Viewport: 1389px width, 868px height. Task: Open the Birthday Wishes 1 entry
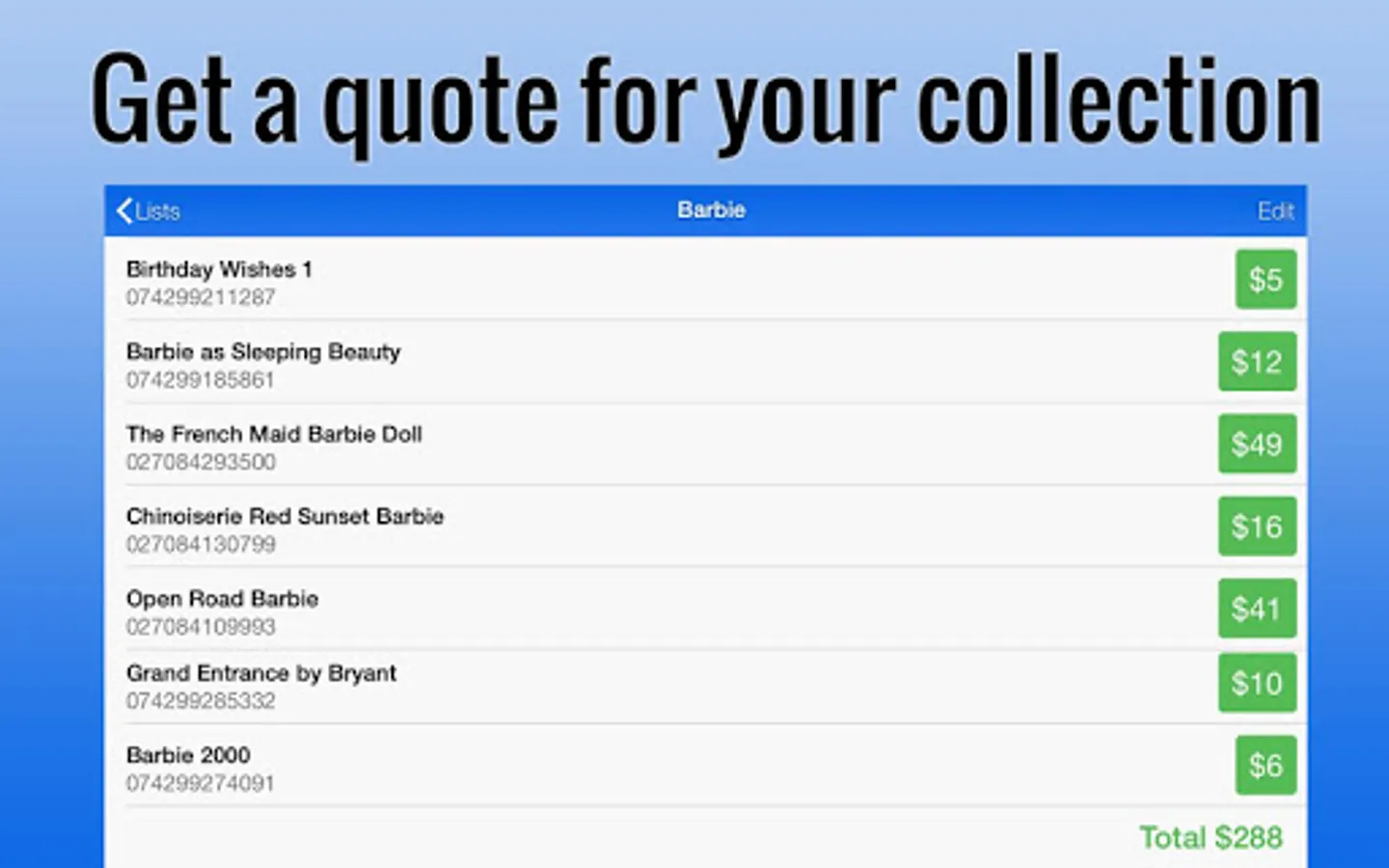coord(219,269)
